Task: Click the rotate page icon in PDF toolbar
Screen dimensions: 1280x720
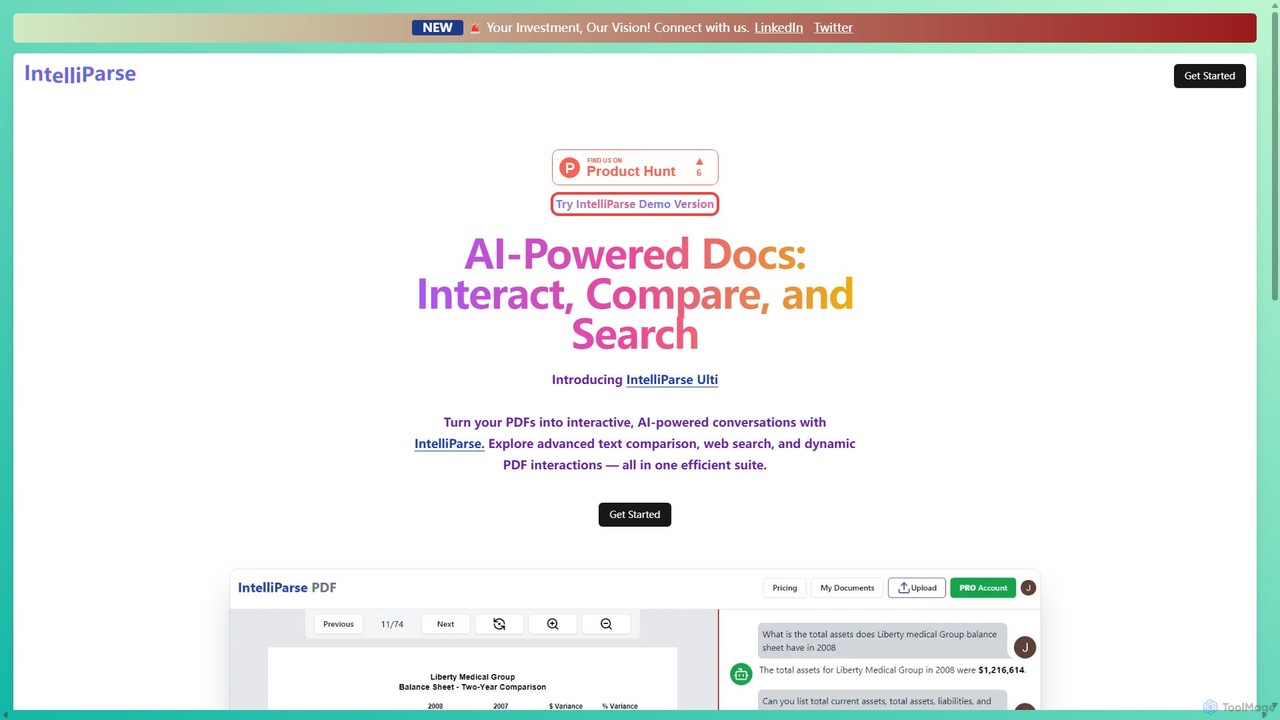Action: pos(499,624)
